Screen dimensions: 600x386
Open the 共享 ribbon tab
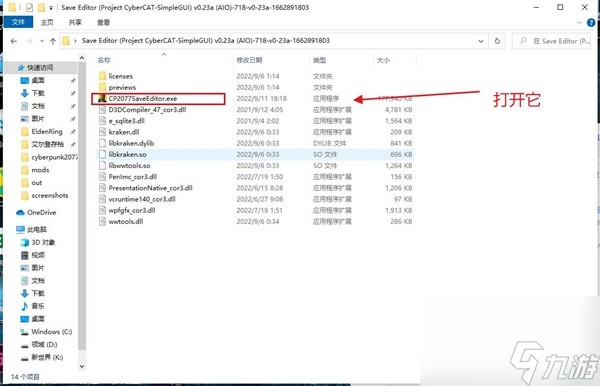[x=75, y=23]
